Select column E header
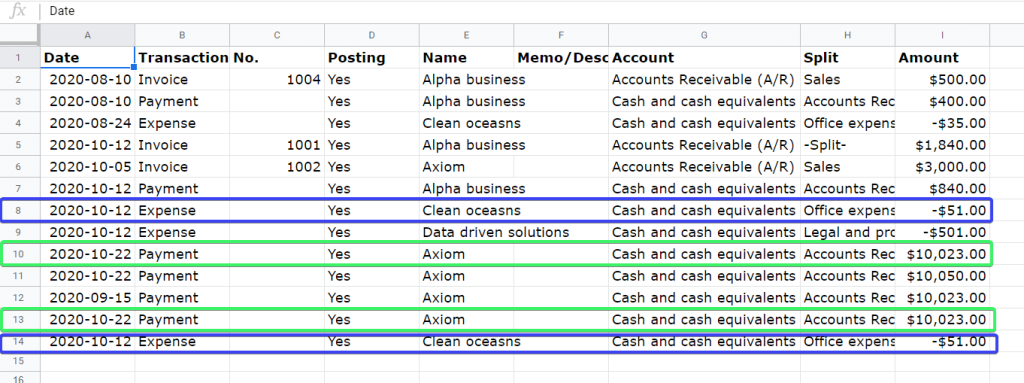The height and width of the screenshot is (383, 1024). pyautogui.click(x=466, y=35)
